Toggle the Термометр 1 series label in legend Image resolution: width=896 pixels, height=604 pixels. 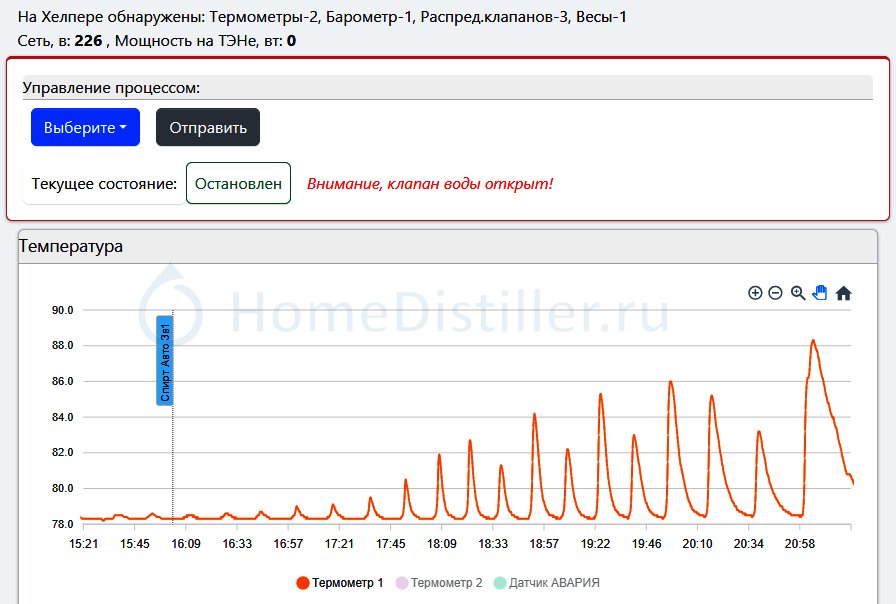(x=348, y=583)
